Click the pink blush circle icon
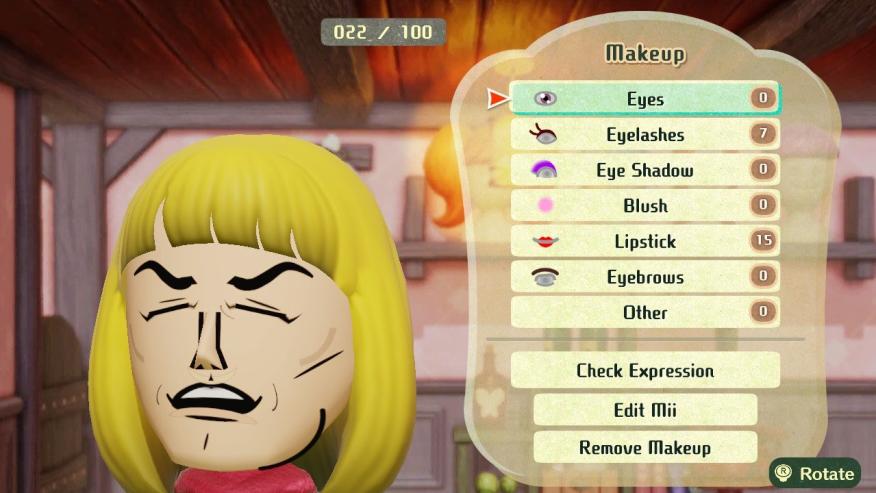The image size is (876, 493). [x=545, y=205]
